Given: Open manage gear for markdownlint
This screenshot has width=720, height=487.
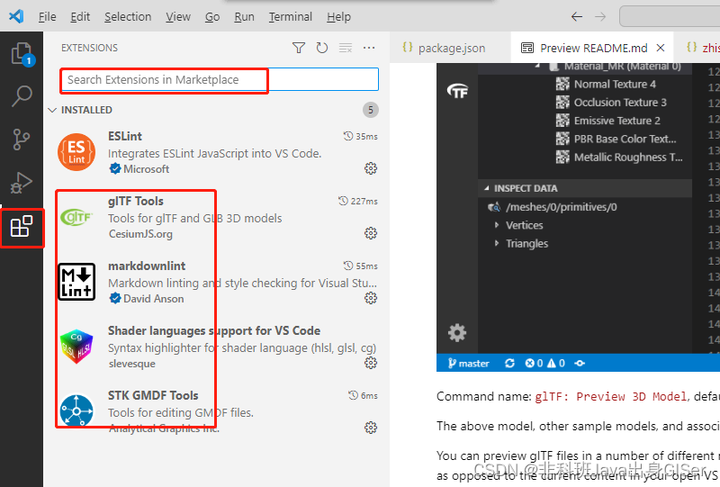Looking at the screenshot, I should click(x=371, y=298).
